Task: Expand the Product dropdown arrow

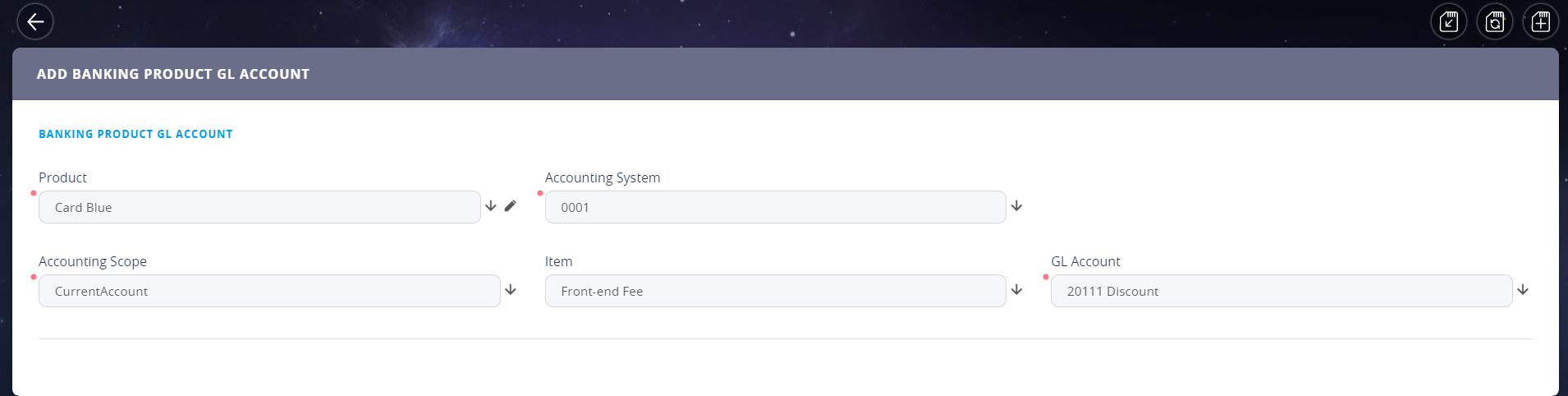Action: coord(491,206)
